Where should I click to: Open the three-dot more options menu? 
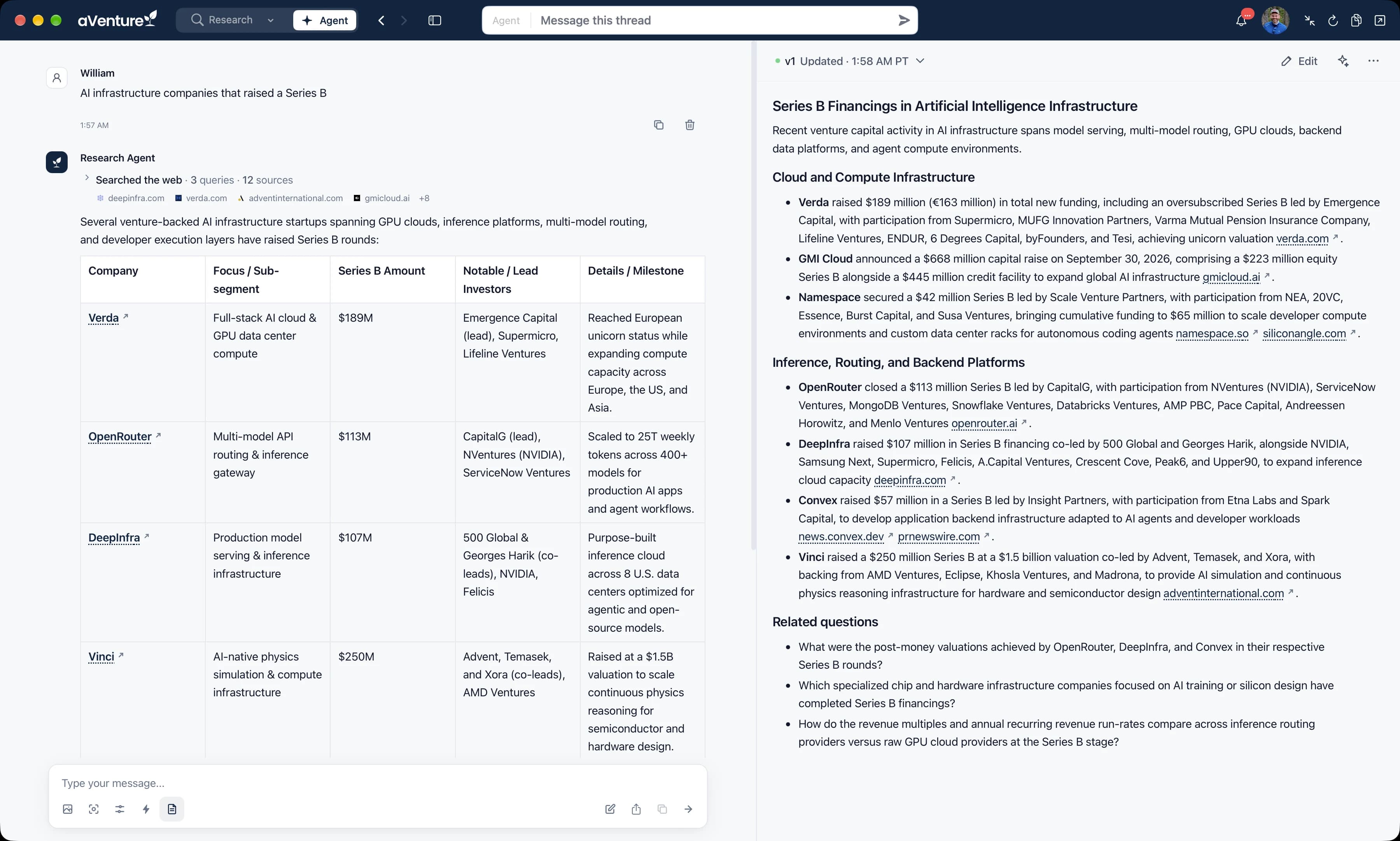pyautogui.click(x=1373, y=61)
